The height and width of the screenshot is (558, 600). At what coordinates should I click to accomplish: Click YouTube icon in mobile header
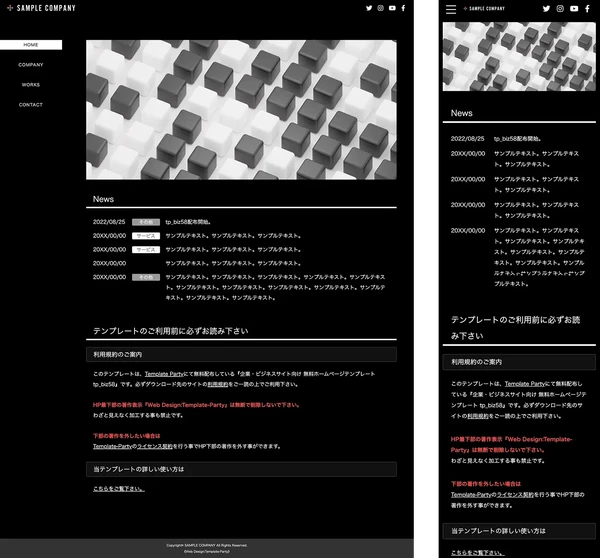[x=574, y=8]
